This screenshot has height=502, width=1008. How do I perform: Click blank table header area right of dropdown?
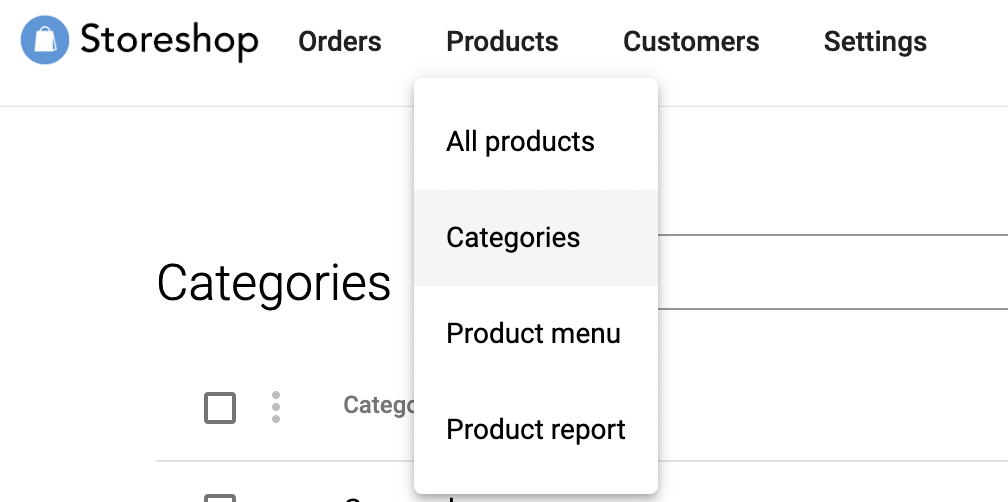(830, 407)
